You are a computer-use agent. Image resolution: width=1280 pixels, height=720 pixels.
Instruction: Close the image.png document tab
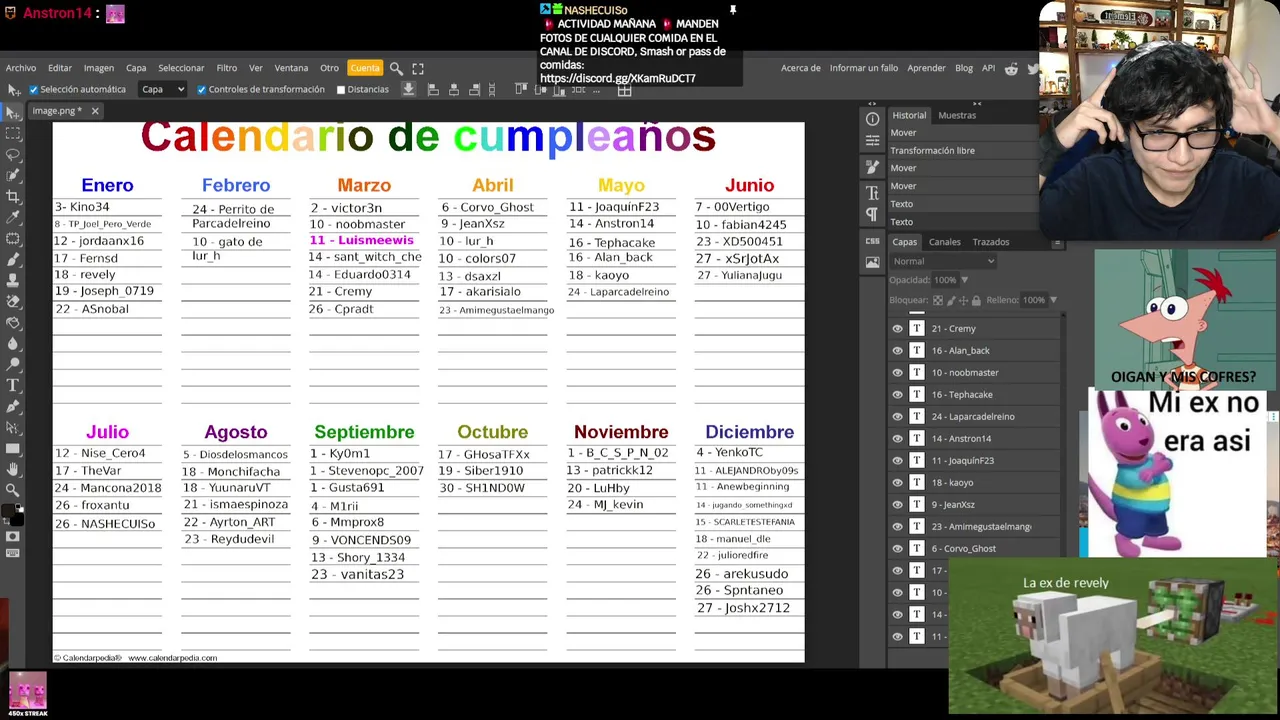point(95,111)
